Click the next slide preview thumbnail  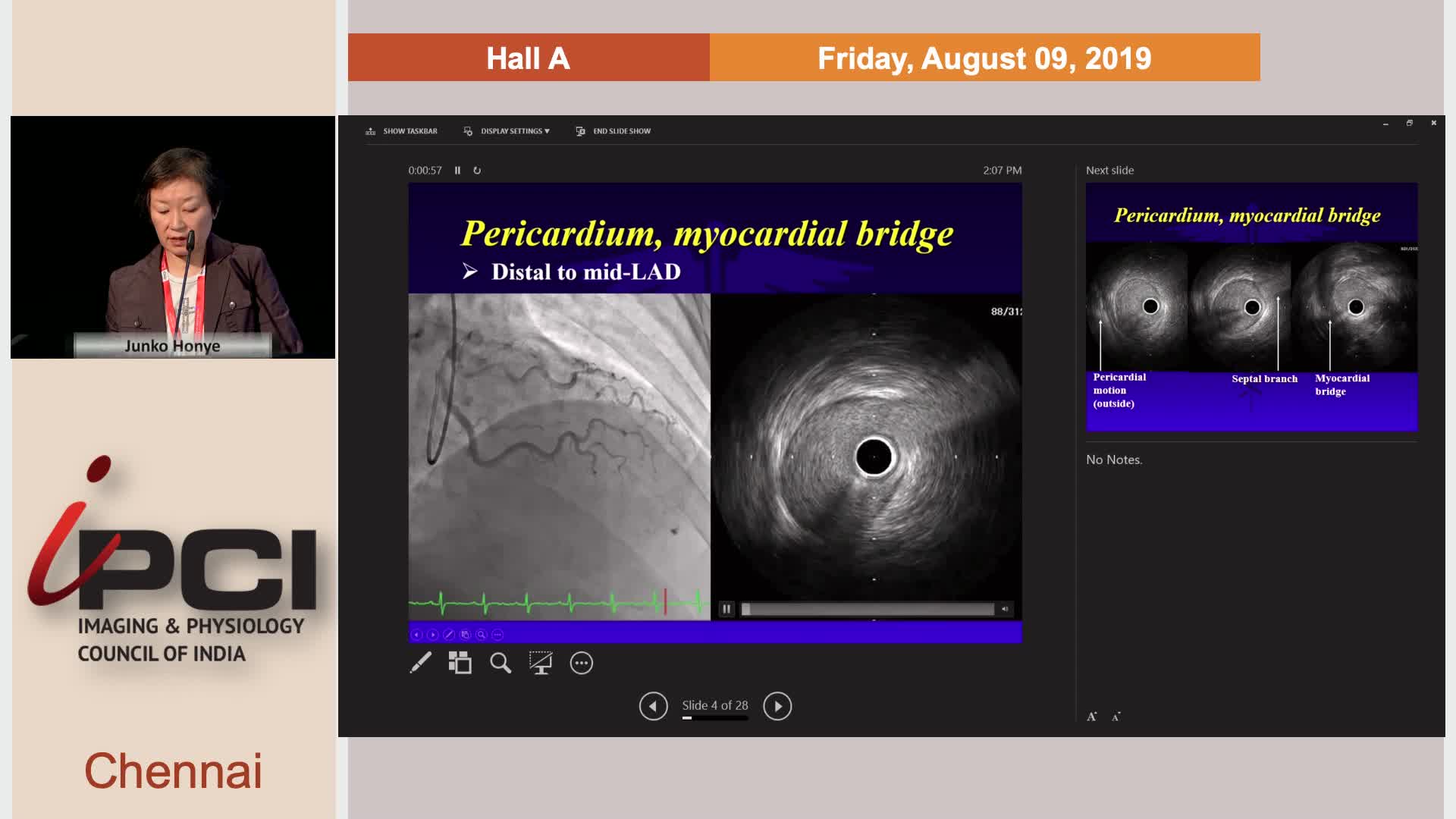click(x=1251, y=307)
